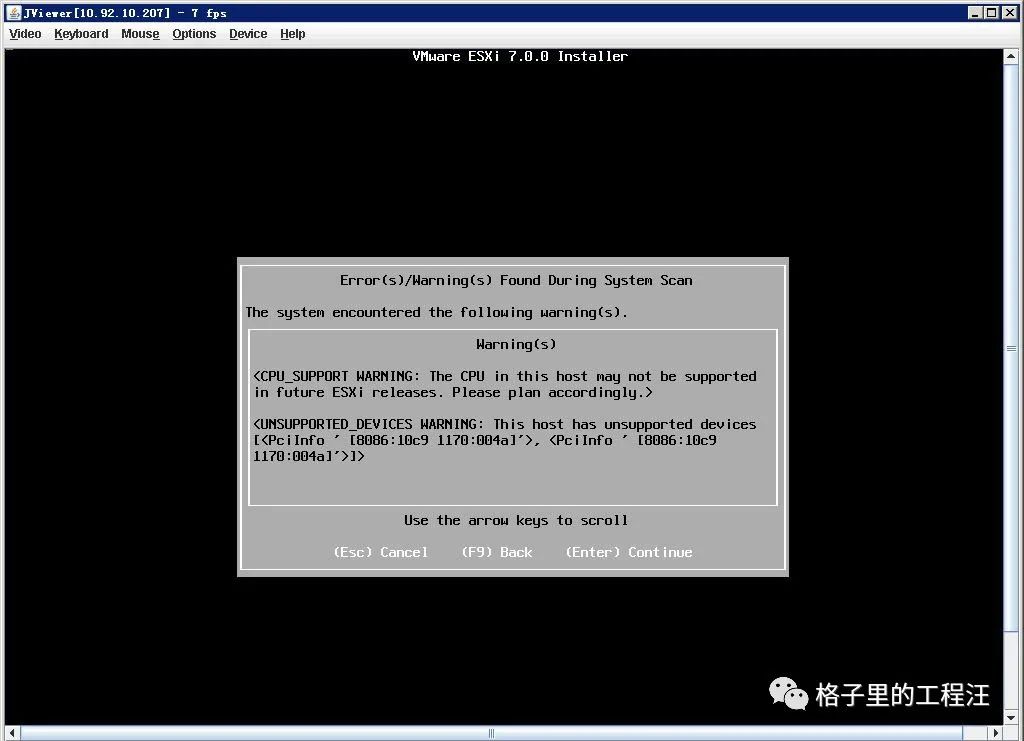
Task: Click the horizontal scrollbar right arrow
Action: coord(996,733)
